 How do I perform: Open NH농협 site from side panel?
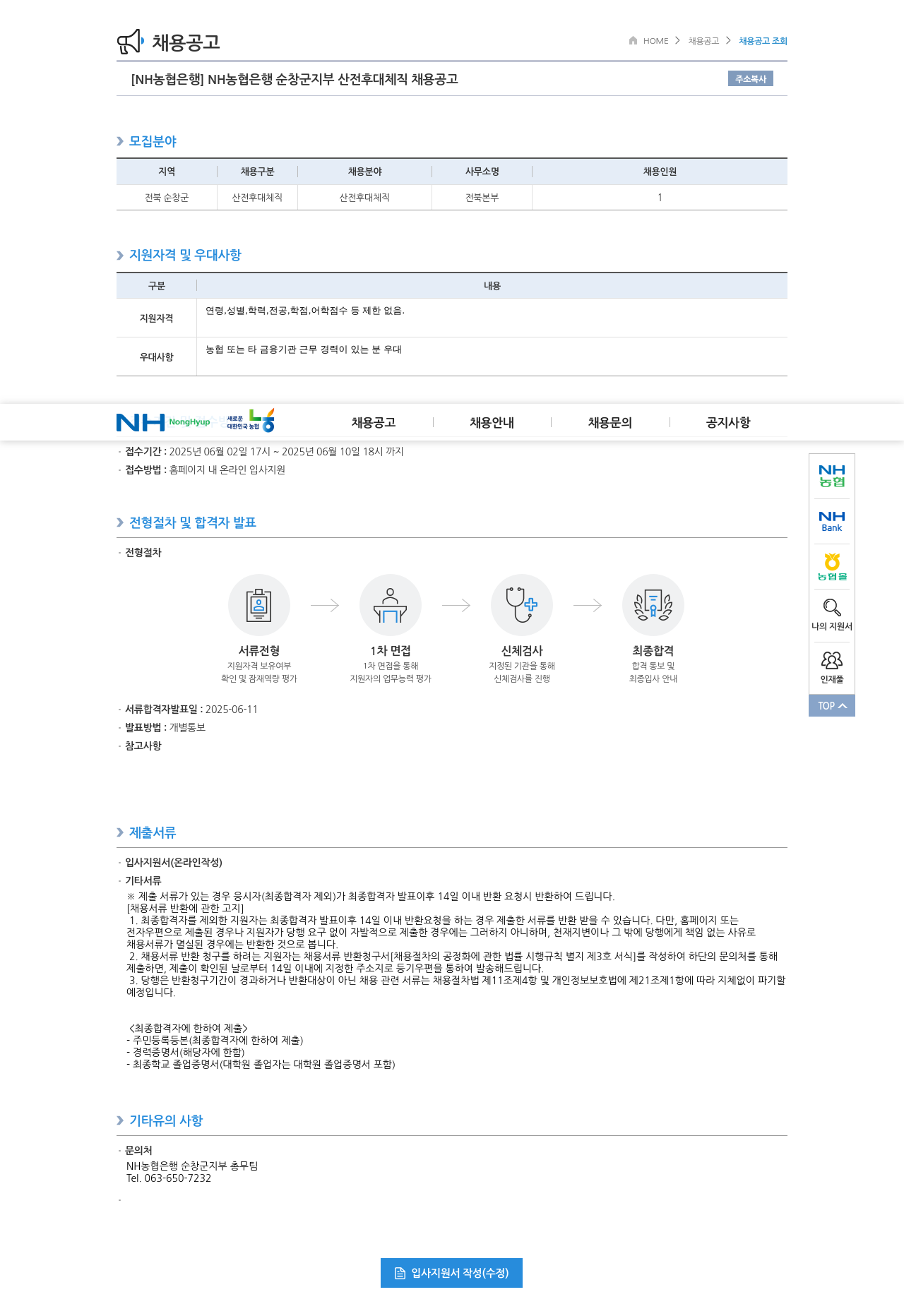[832, 477]
